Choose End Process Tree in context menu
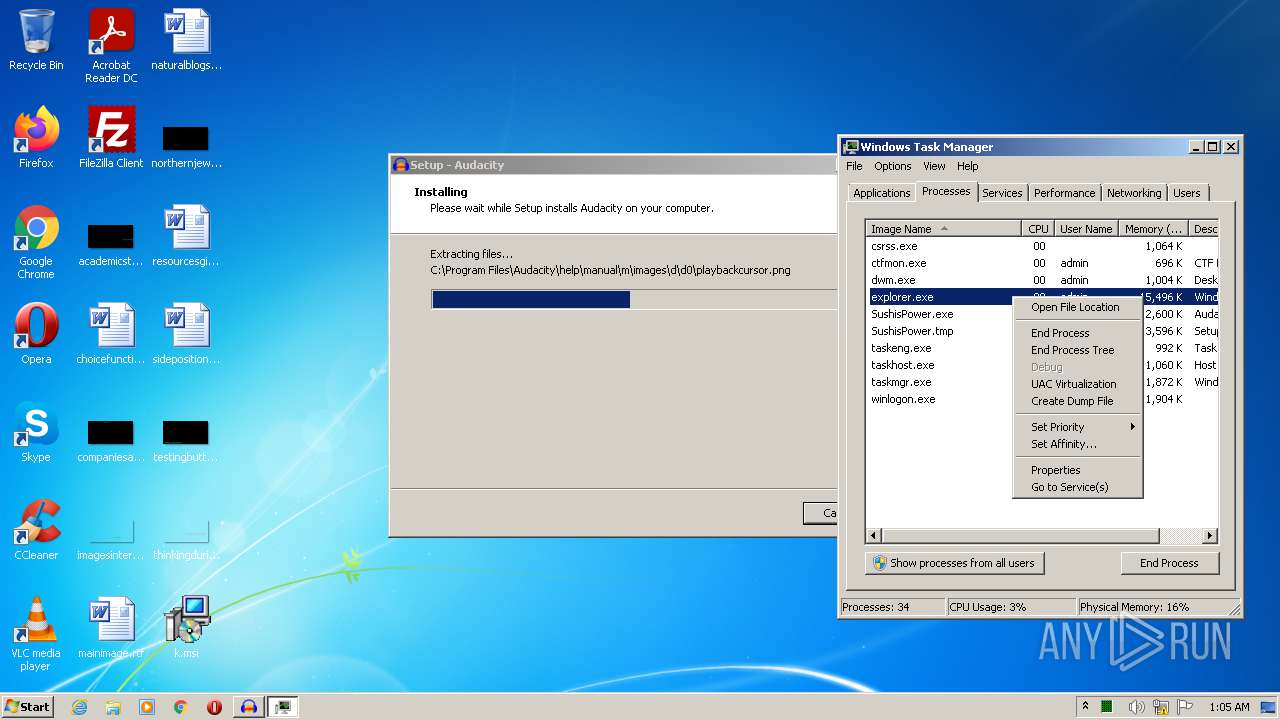Viewport: 1280px width, 720px height. tap(1077, 350)
